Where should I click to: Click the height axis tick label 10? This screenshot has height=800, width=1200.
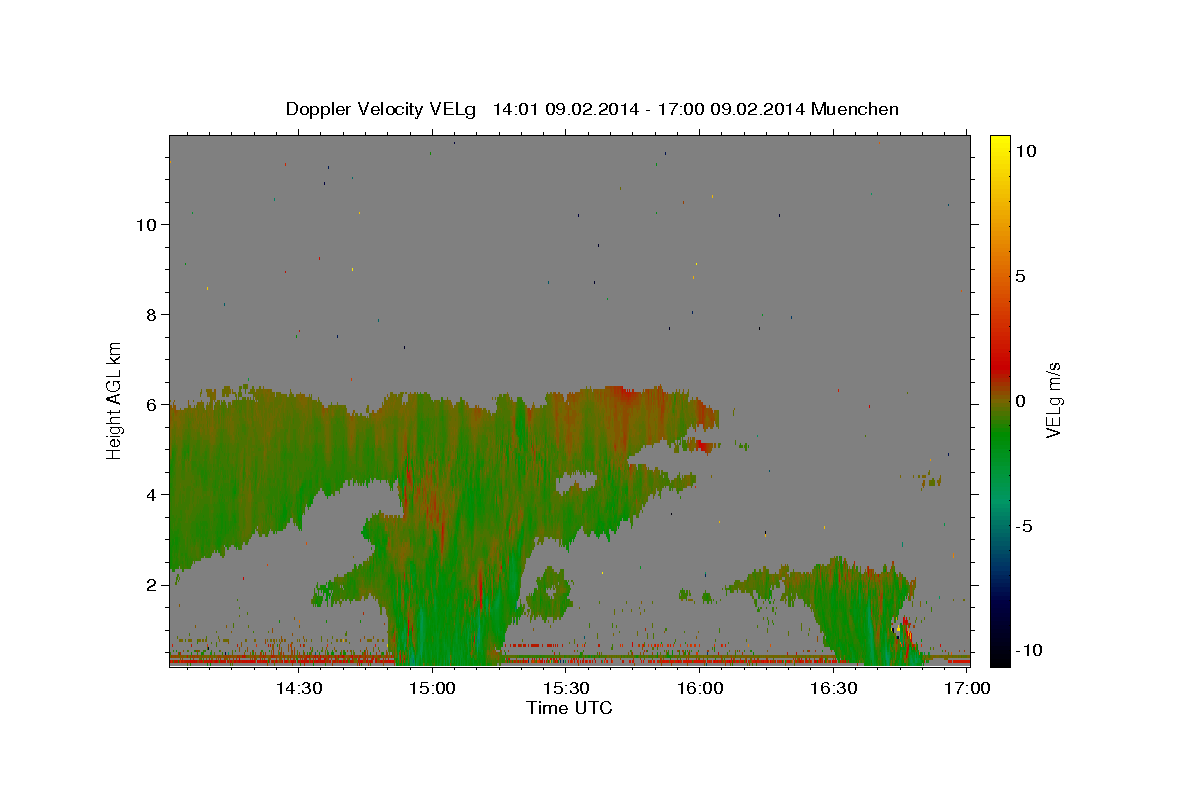147,225
